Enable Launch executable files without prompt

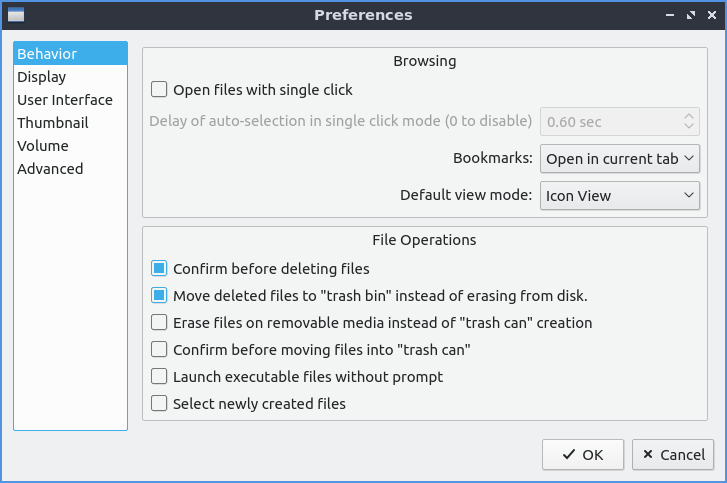point(159,377)
